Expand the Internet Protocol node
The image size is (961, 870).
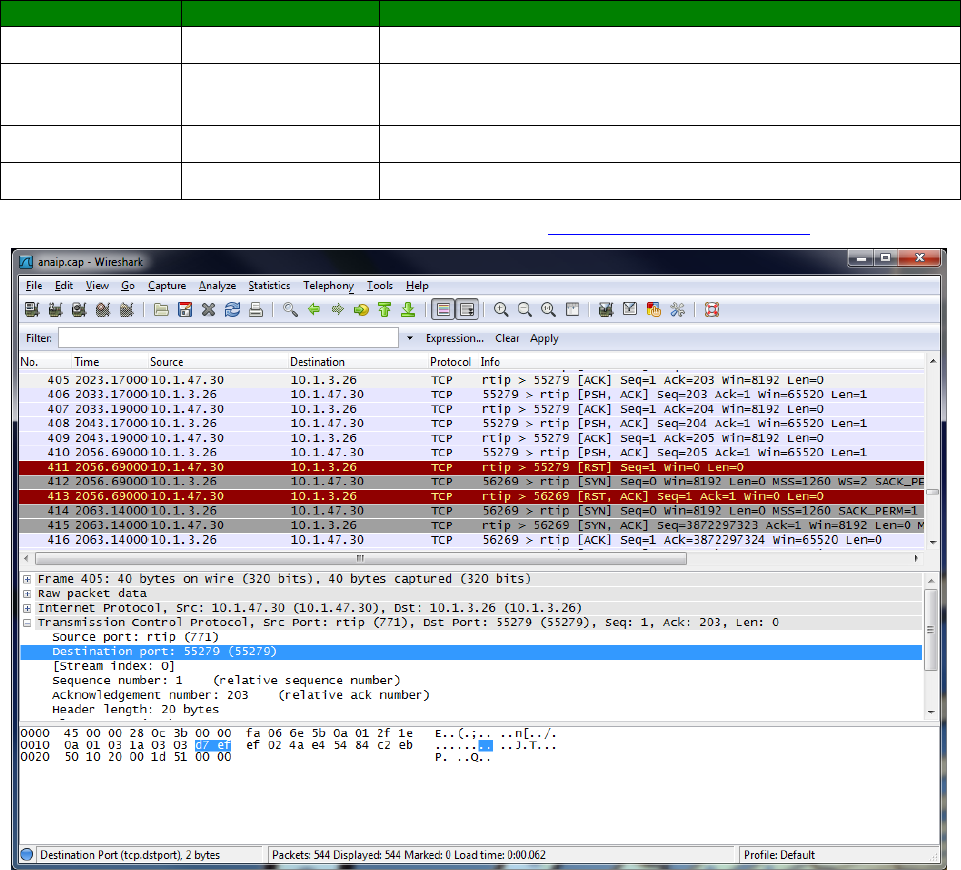point(27,608)
